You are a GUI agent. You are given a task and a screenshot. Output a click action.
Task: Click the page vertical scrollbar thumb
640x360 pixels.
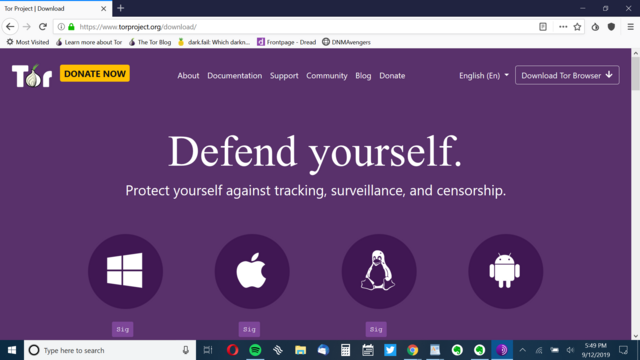[636, 73]
